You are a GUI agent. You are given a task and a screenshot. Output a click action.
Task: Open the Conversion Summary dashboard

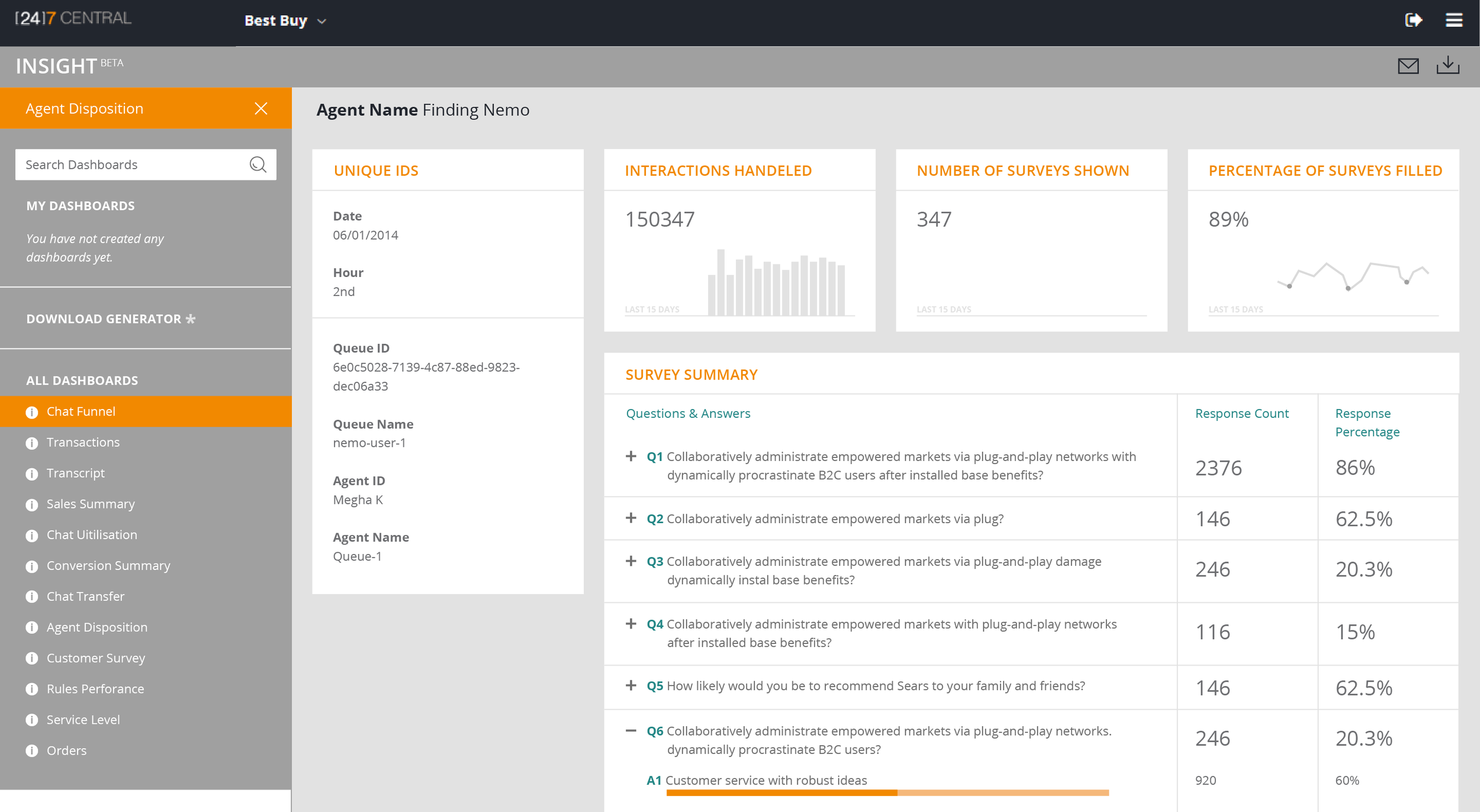(x=108, y=565)
